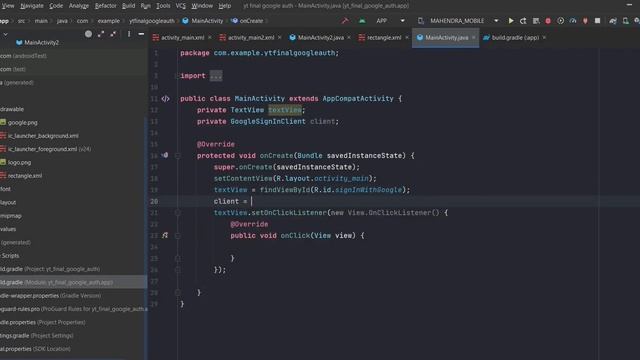The width and height of the screenshot is (640, 360).
Task: Open the VCS menu
Action: tap(180, 6)
